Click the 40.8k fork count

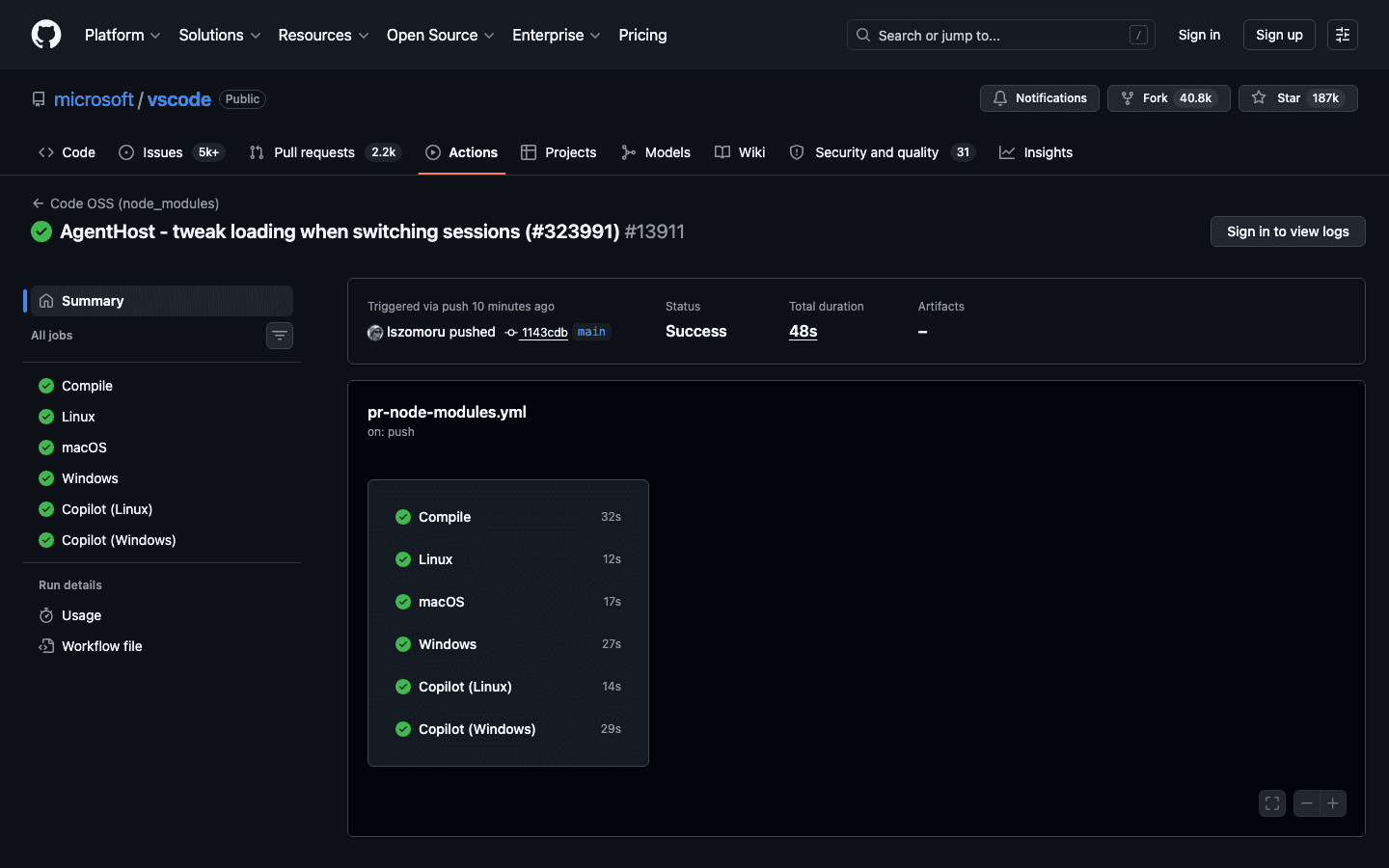pyautogui.click(x=1196, y=98)
